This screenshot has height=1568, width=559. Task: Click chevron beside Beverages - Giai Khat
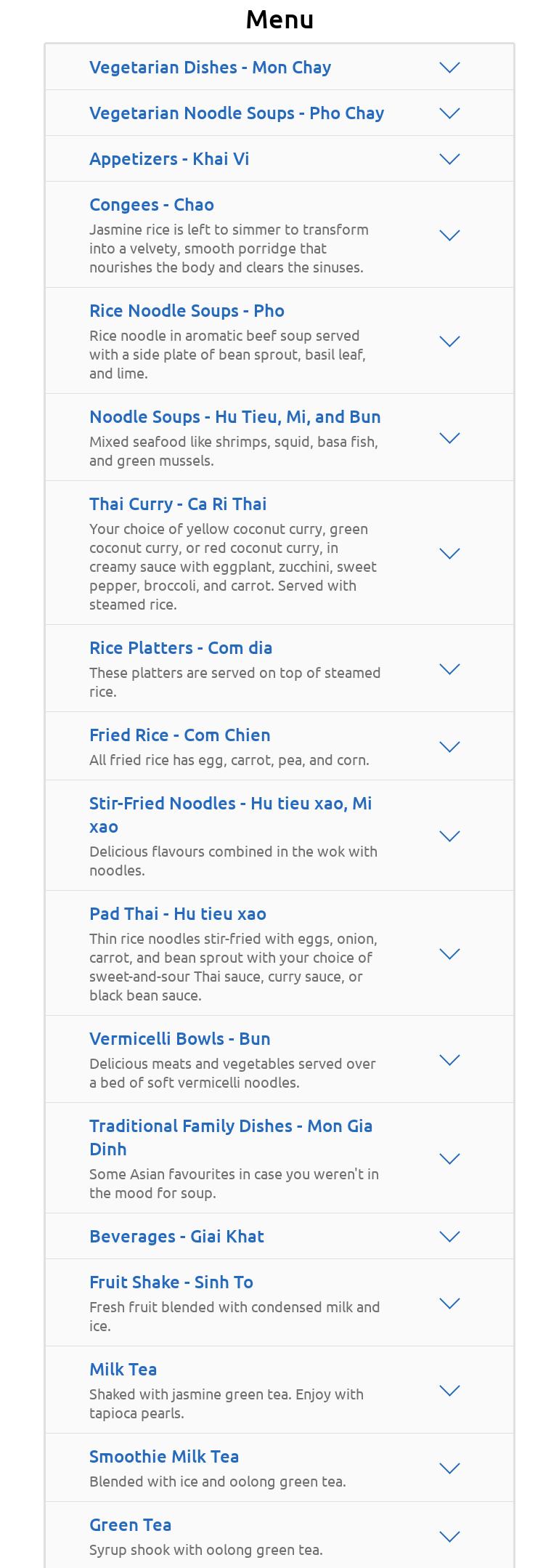pos(449,1237)
